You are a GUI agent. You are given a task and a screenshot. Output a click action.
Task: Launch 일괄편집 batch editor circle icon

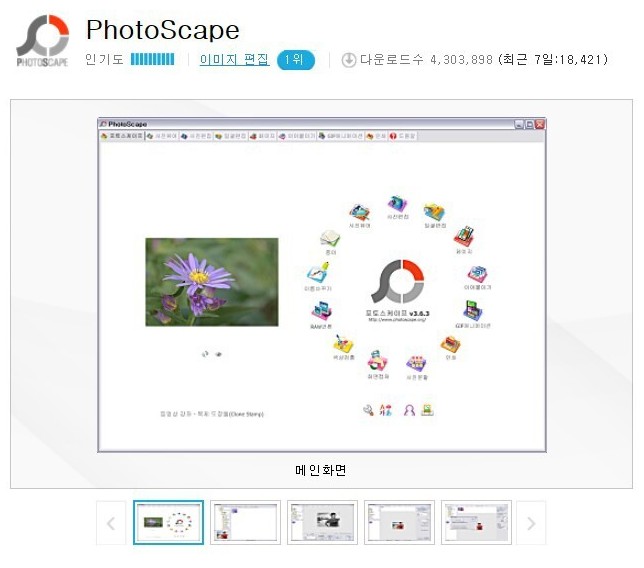click(434, 212)
